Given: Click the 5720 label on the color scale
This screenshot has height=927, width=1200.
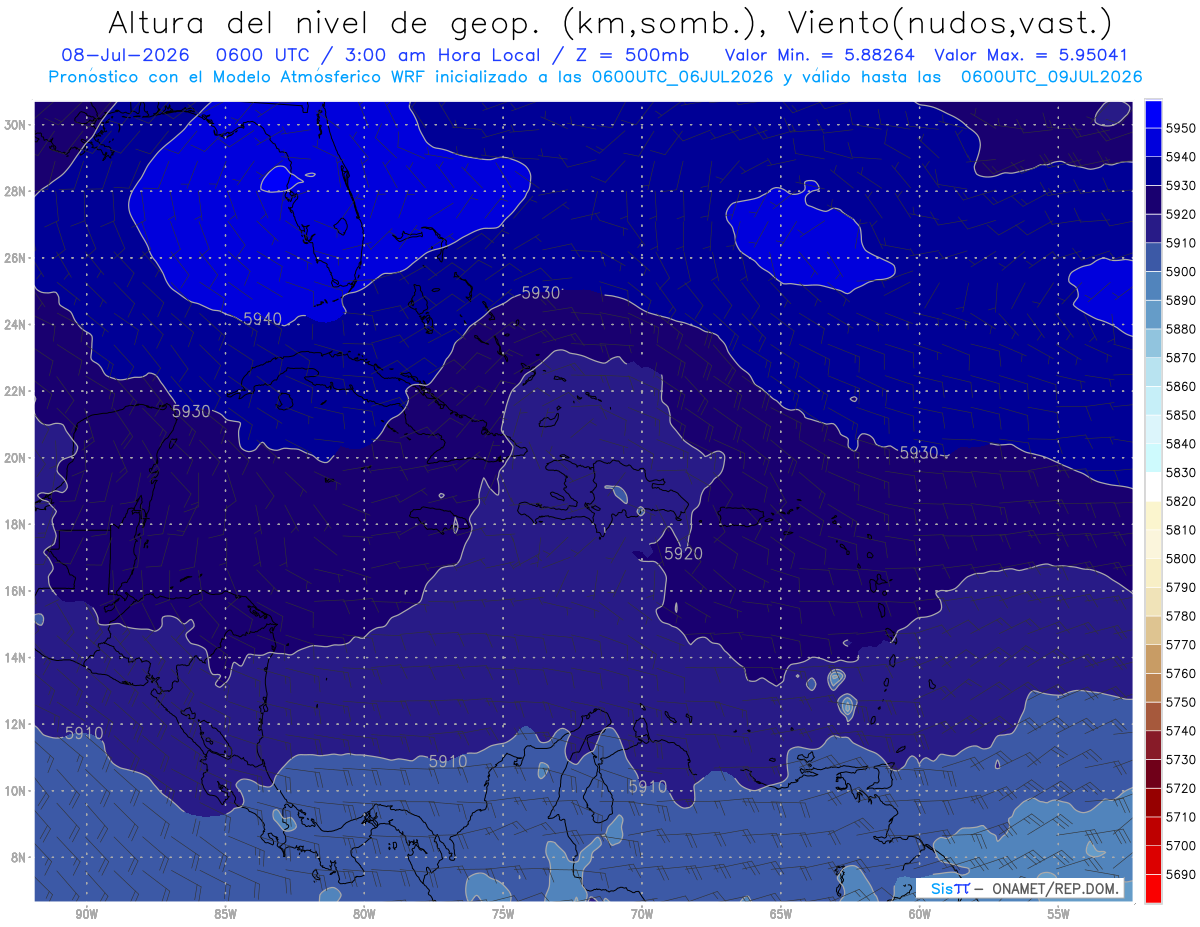Looking at the screenshot, I should 1180,788.
